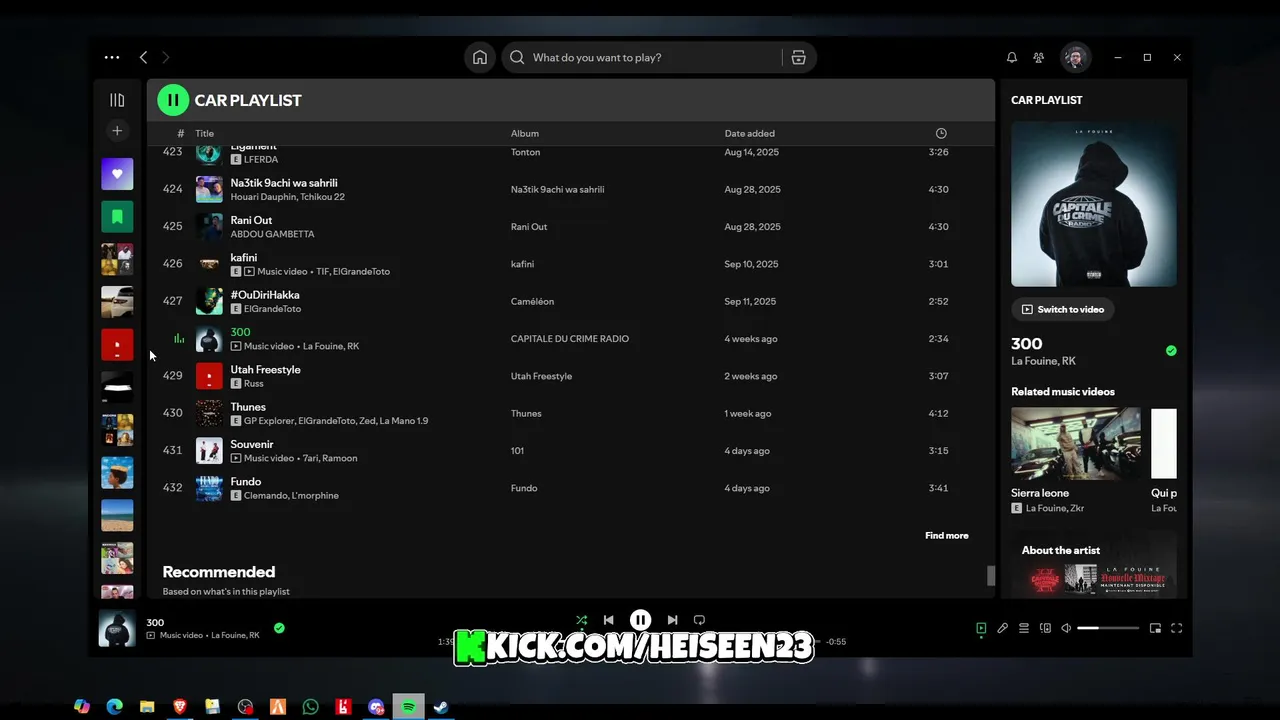This screenshot has height=720, width=1280.
Task: Open Brave browser in the taskbar
Action: [180, 707]
